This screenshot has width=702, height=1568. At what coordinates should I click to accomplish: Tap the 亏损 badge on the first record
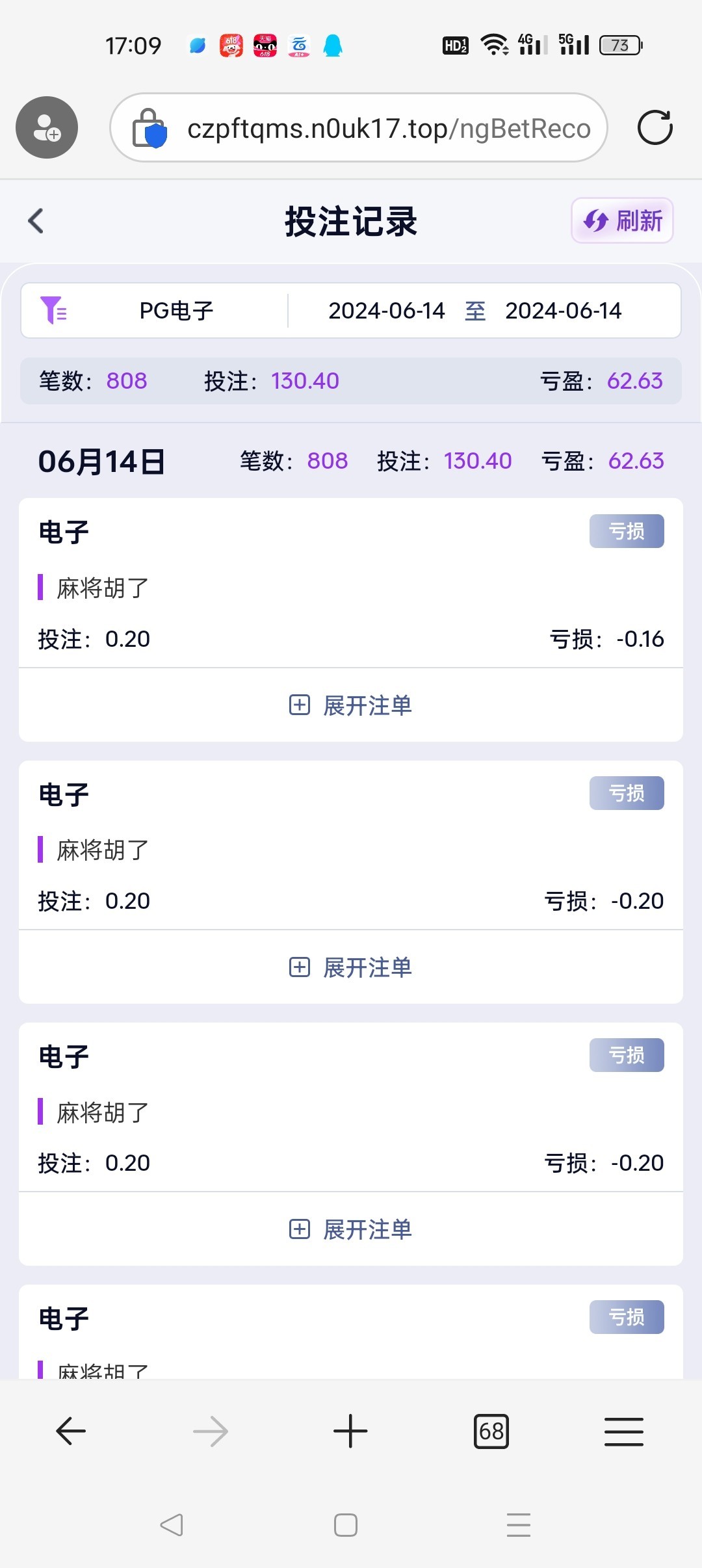[x=627, y=531]
